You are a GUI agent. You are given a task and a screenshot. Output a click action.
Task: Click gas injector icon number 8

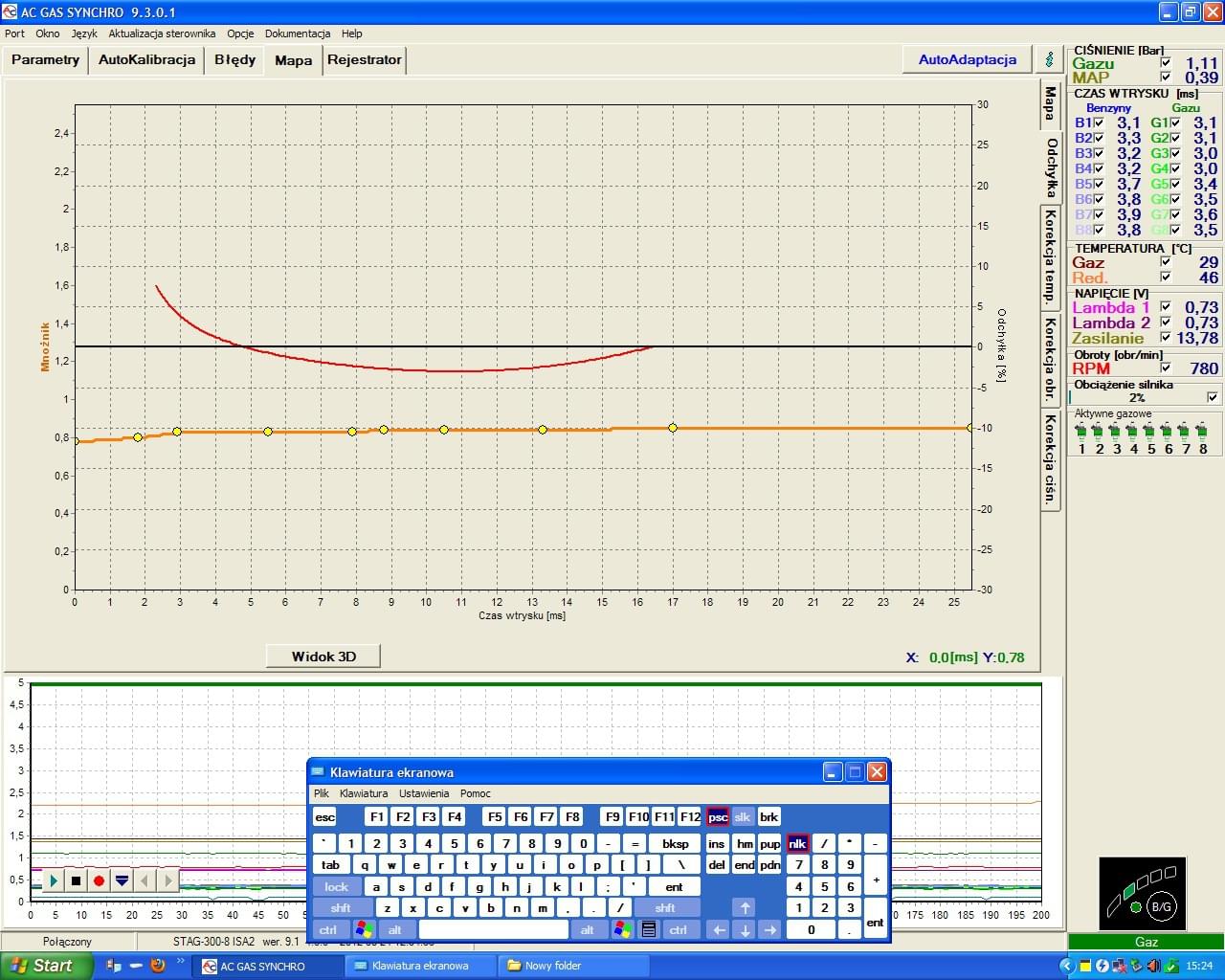[x=1203, y=433]
